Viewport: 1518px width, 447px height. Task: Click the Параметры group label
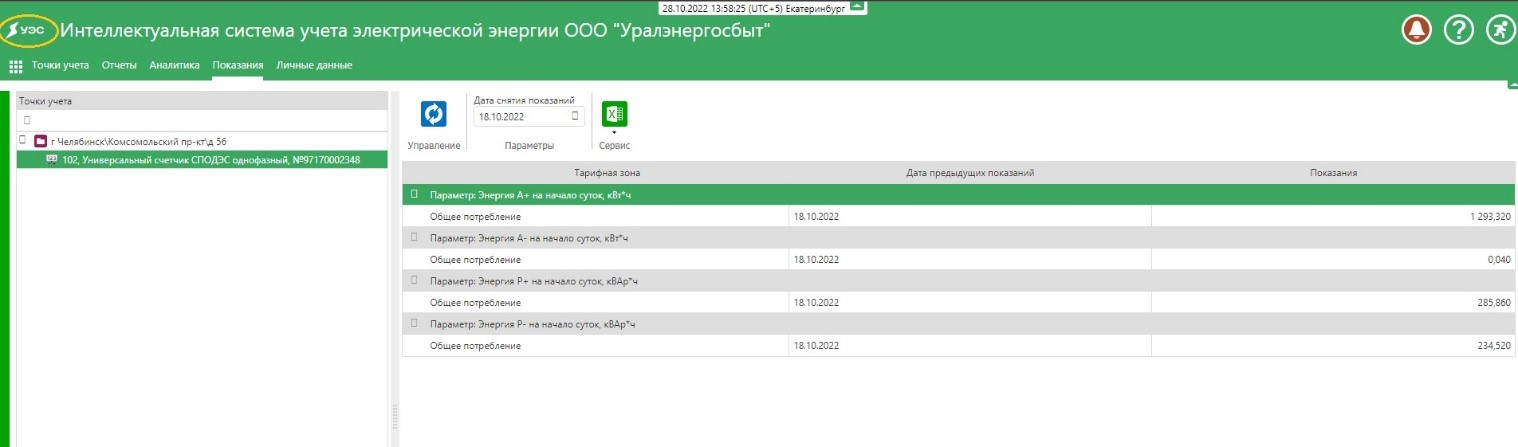coord(528,146)
